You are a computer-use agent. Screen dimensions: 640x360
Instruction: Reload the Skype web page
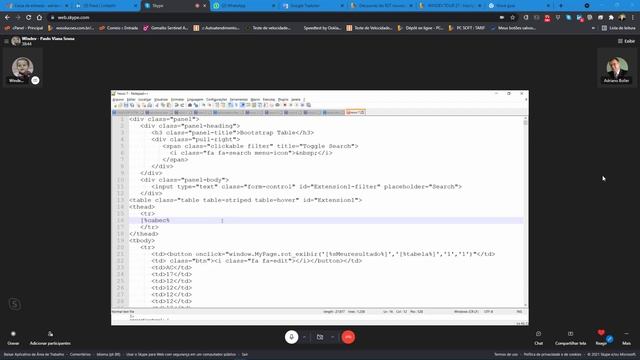coord(29,18)
